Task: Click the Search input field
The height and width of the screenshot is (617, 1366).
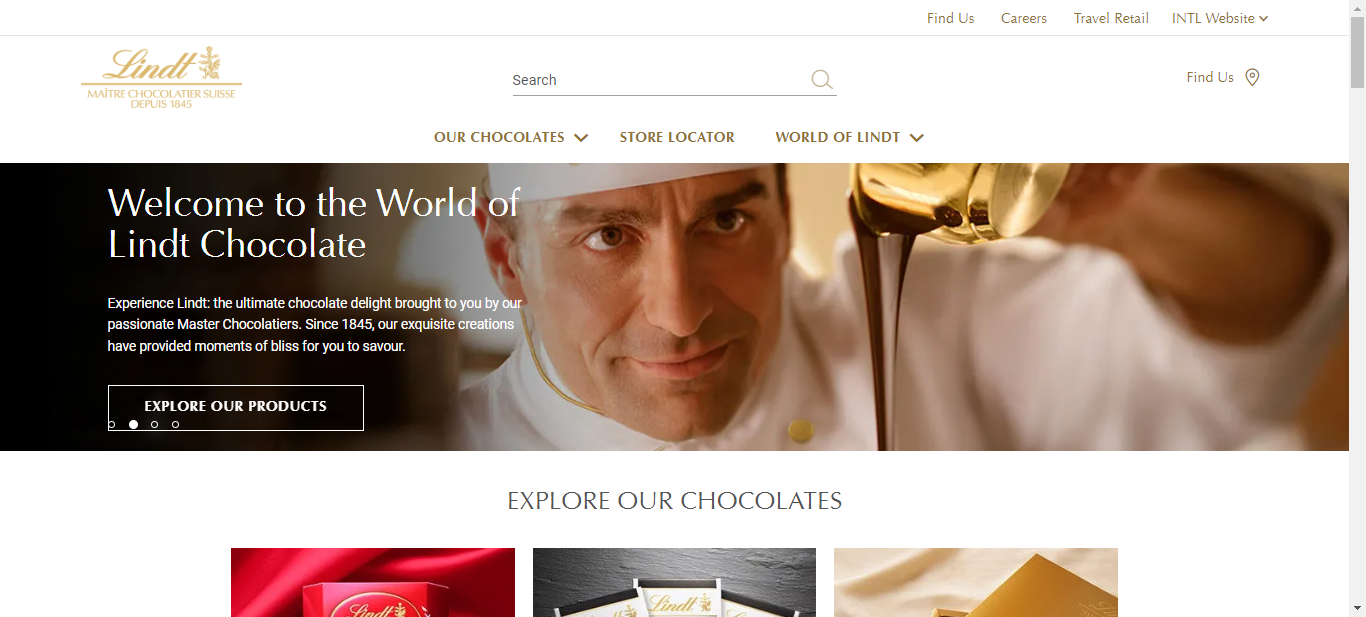Action: tap(660, 80)
